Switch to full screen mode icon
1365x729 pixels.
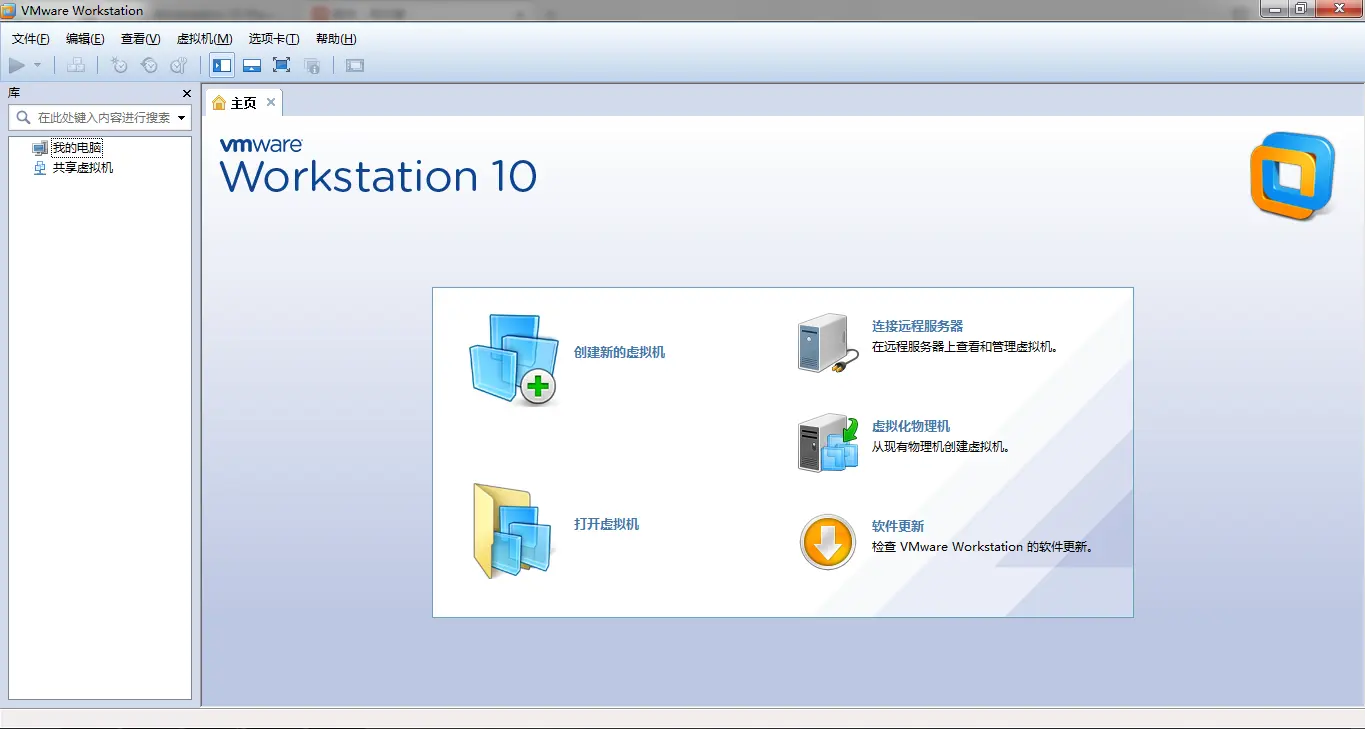point(282,65)
